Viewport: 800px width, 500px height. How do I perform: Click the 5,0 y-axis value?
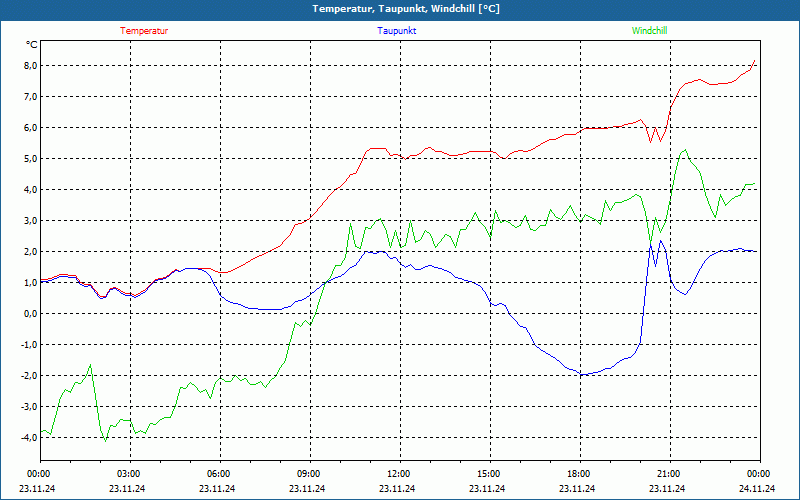pyautogui.click(x=31, y=159)
